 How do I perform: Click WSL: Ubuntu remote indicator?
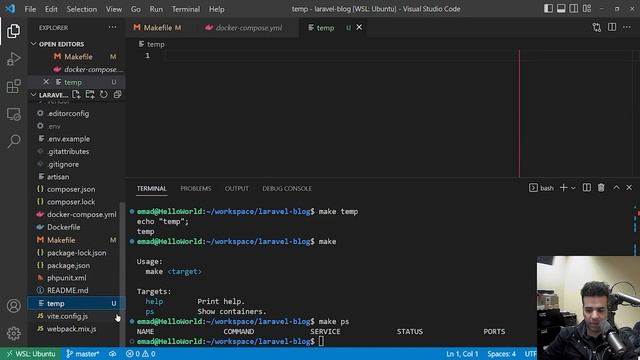[x=31, y=354]
